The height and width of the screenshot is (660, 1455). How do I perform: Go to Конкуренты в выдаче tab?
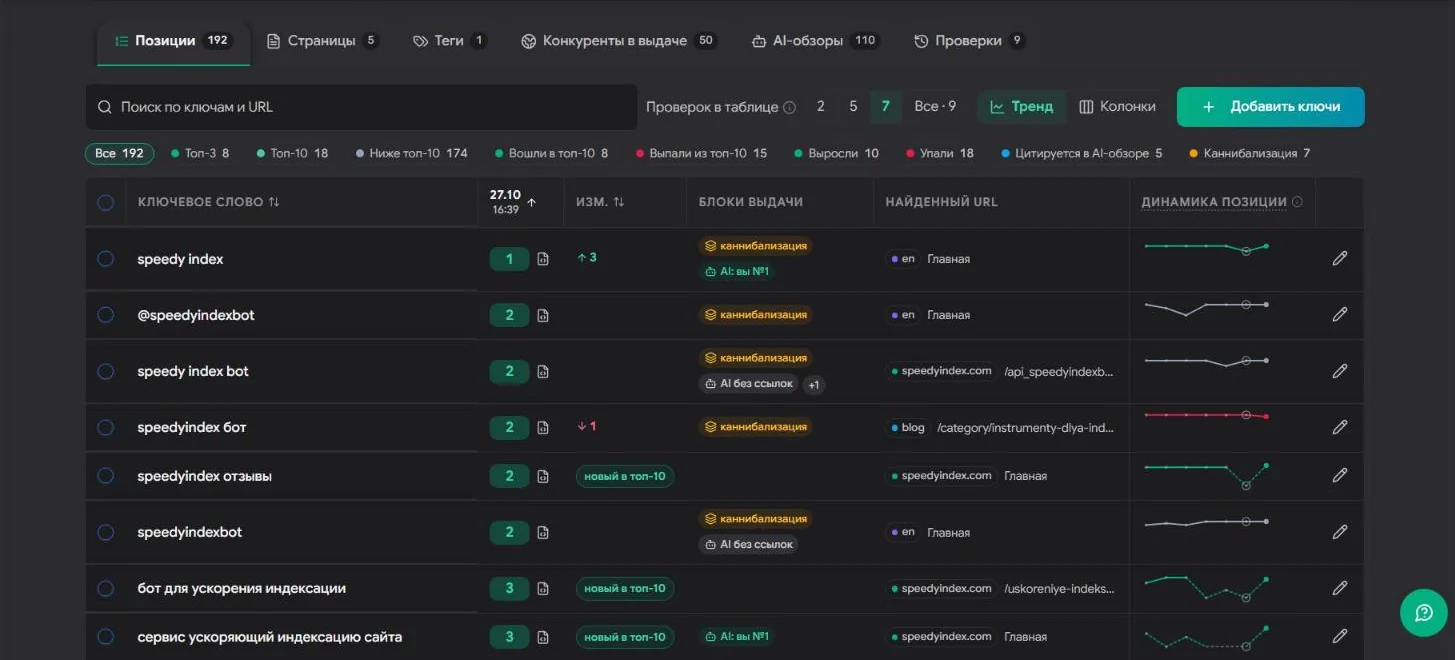tap(619, 41)
